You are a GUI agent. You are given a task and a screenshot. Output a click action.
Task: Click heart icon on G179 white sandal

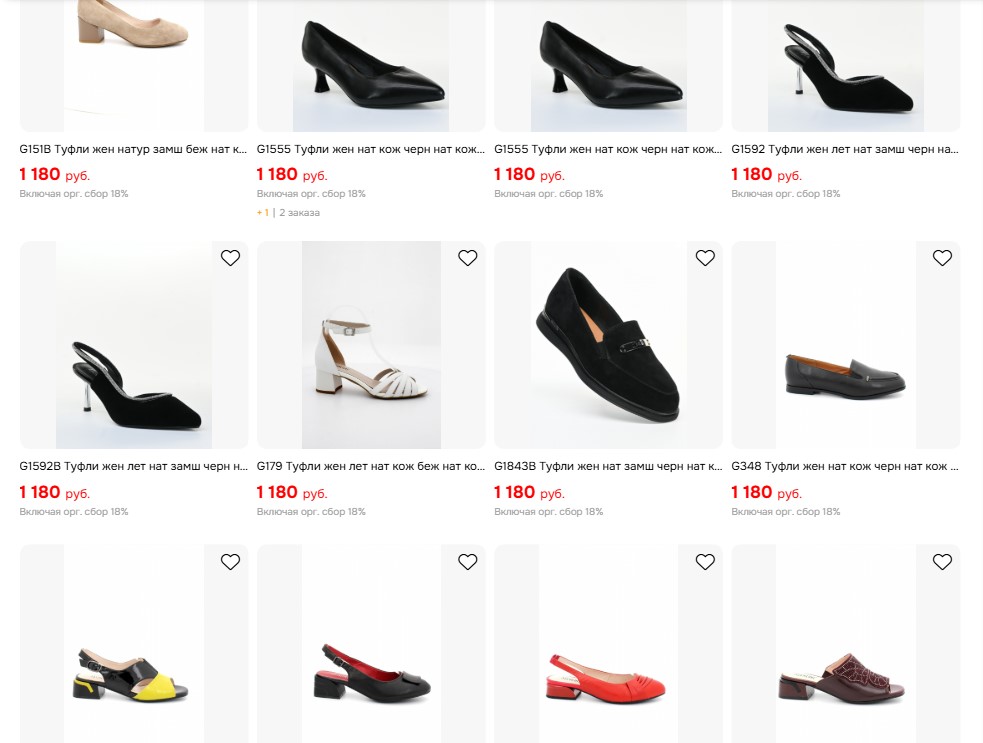(467, 258)
